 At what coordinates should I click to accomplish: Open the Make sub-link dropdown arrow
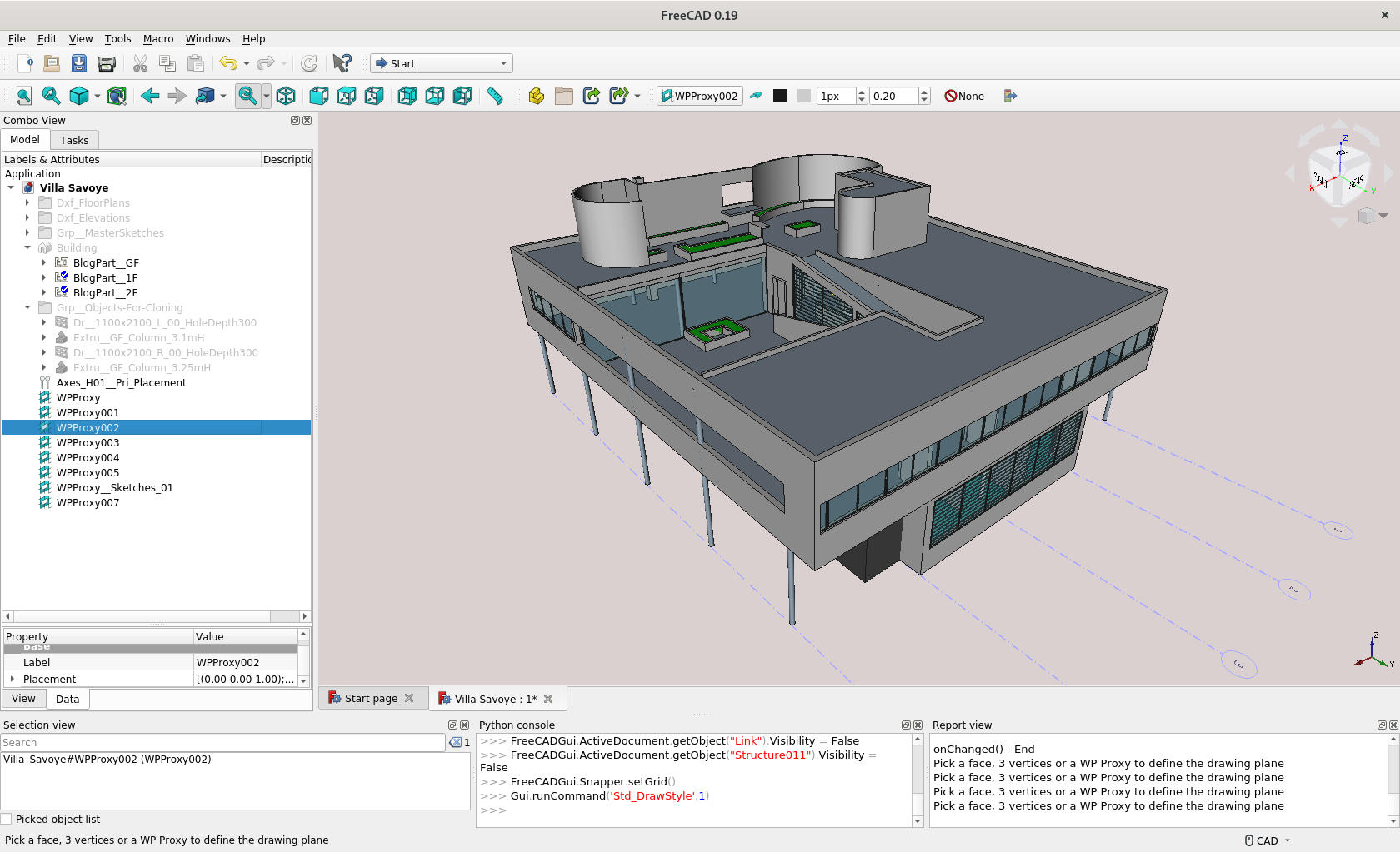637,96
